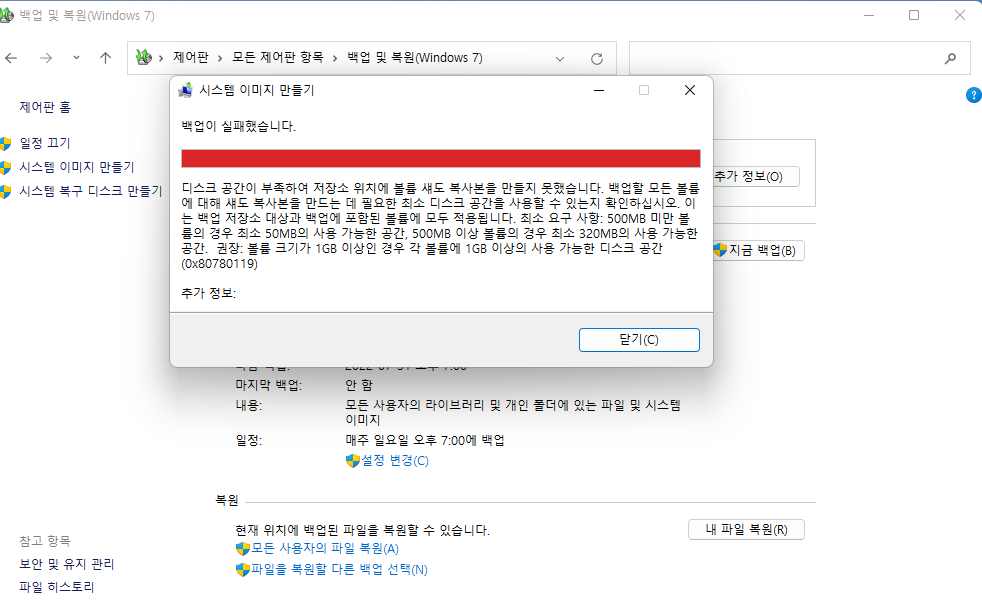Refresh the Backup and Restore page

point(597,59)
